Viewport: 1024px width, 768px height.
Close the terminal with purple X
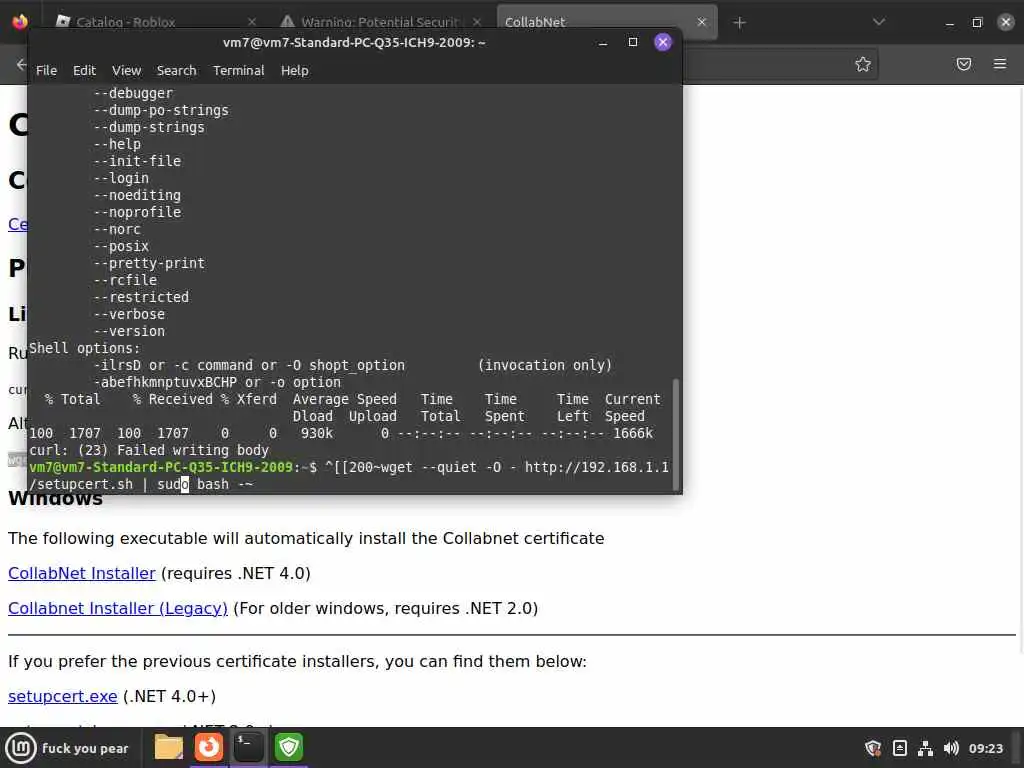coord(663,42)
